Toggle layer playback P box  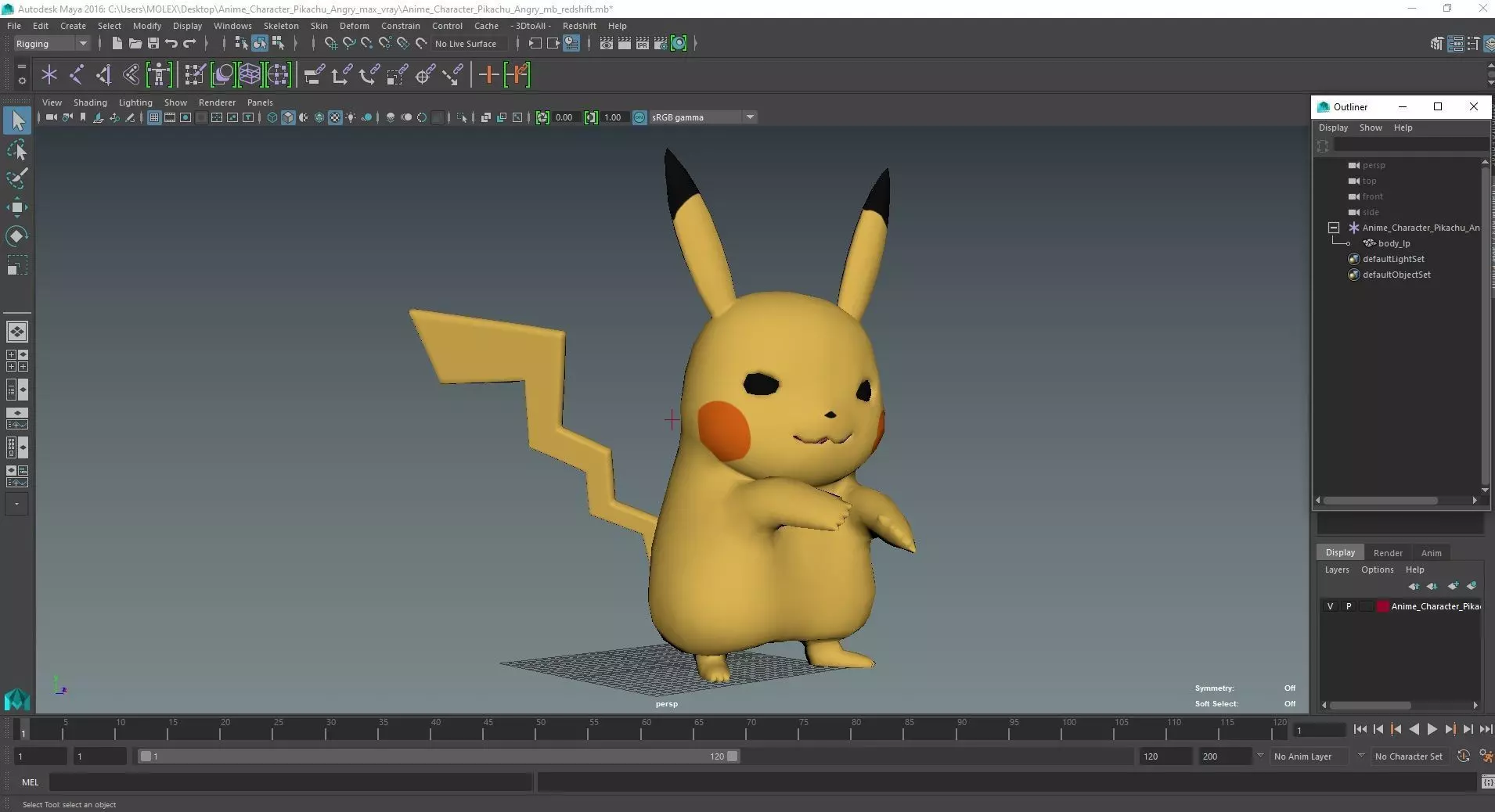(1349, 606)
